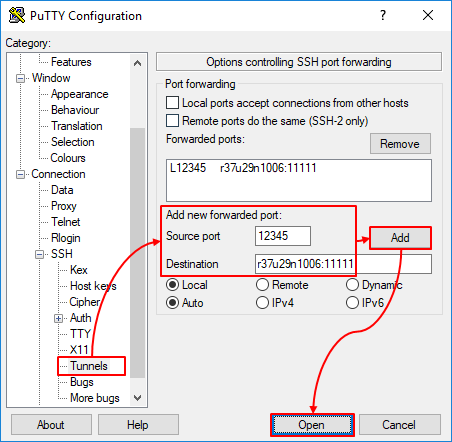
Task: Click the category tree scroll up arrow
Action: pos(137,63)
